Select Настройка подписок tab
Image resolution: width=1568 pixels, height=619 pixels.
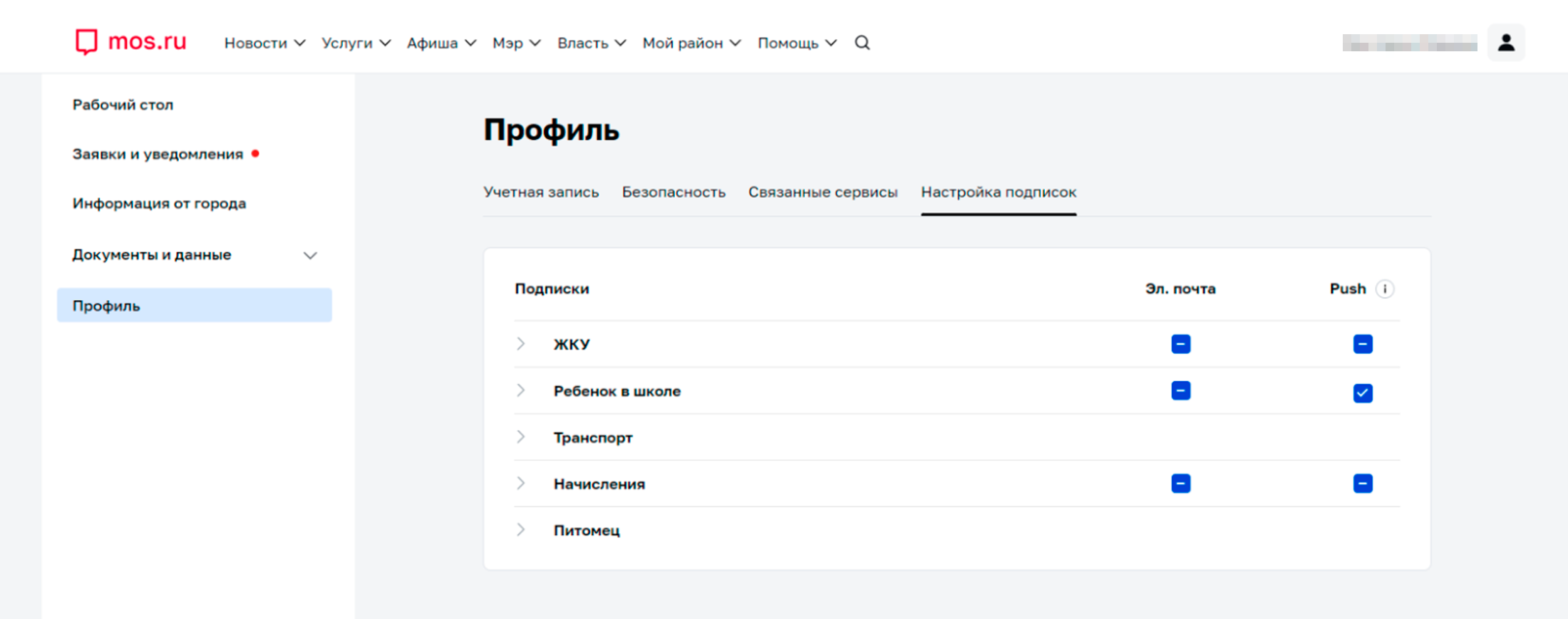pyautogui.click(x=999, y=192)
